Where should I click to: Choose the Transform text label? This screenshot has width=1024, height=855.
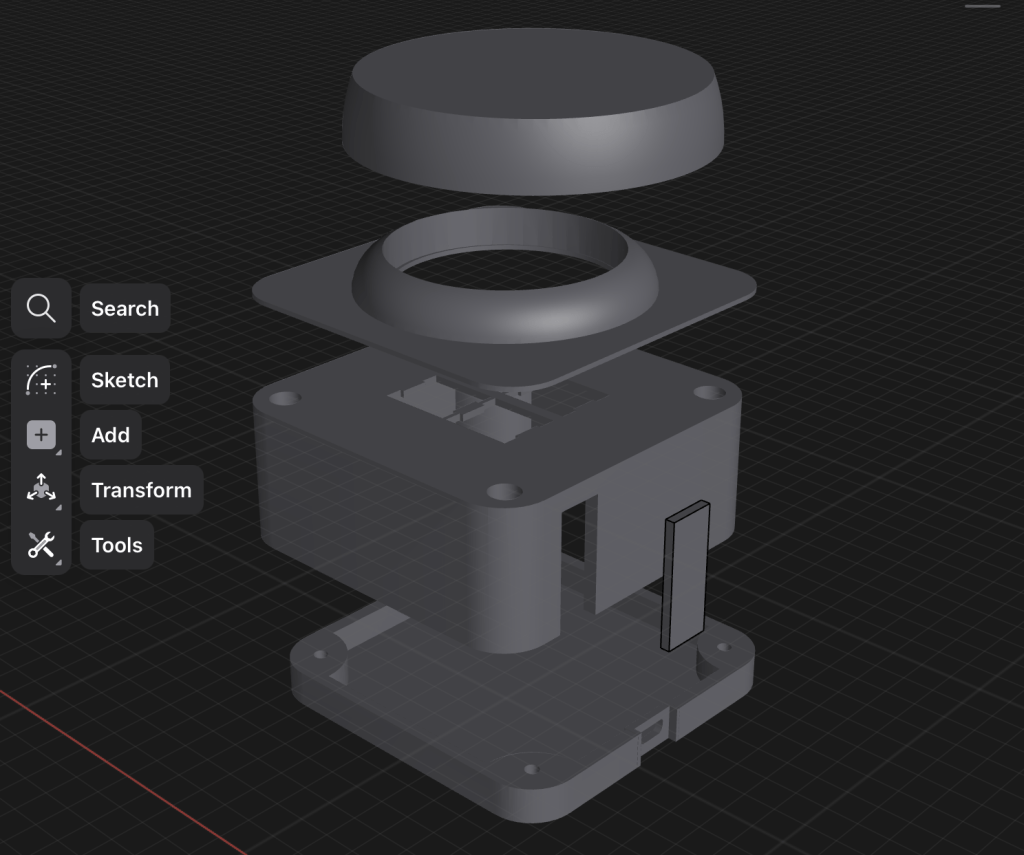(141, 490)
